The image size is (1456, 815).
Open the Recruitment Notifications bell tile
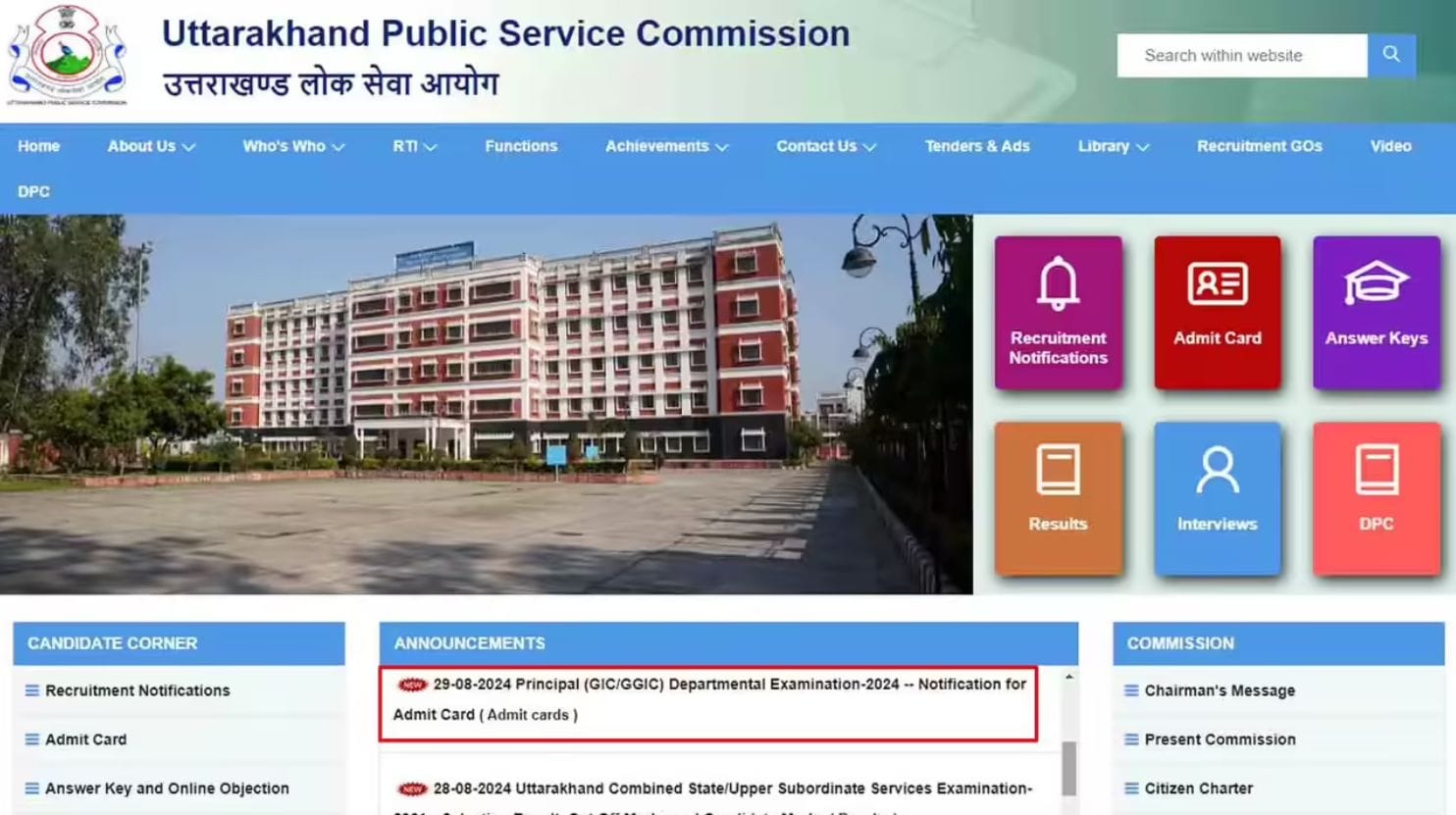click(x=1058, y=310)
